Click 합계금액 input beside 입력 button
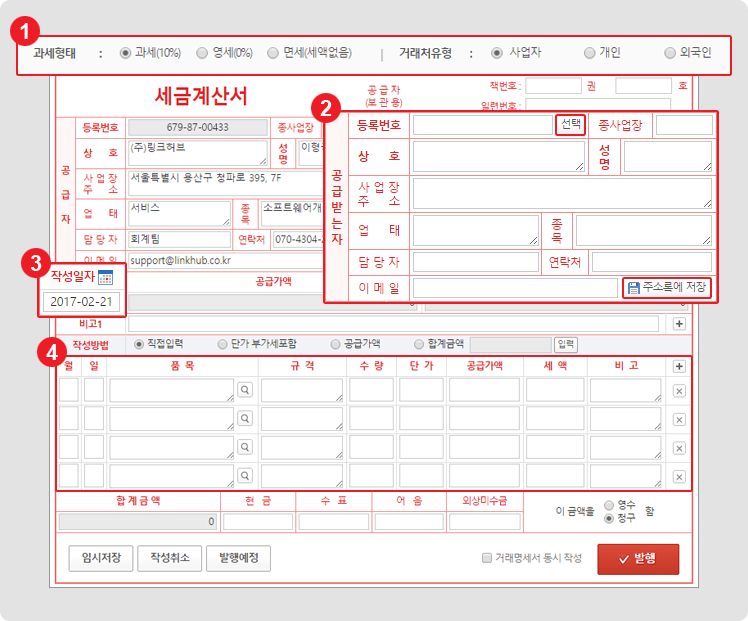 [x=510, y=344]
